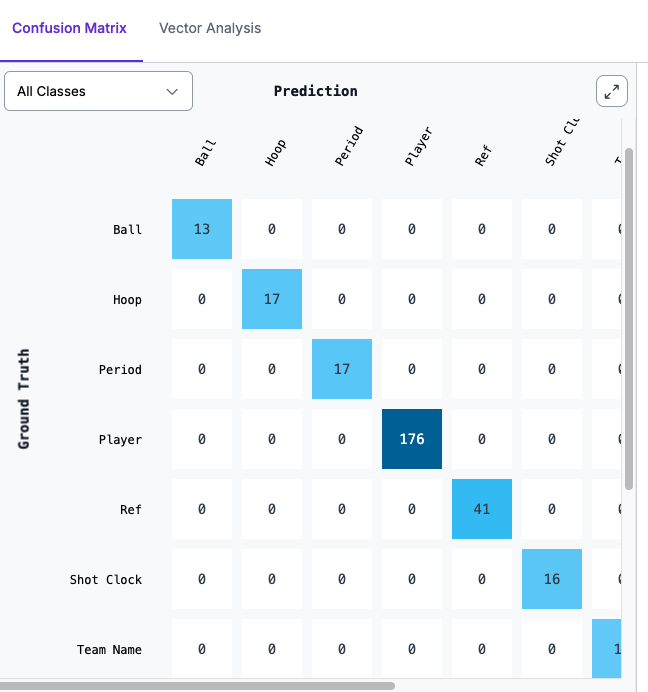Click the zero cell at Ball row, Hoop column
648x692 pixels.
[272, 229]
